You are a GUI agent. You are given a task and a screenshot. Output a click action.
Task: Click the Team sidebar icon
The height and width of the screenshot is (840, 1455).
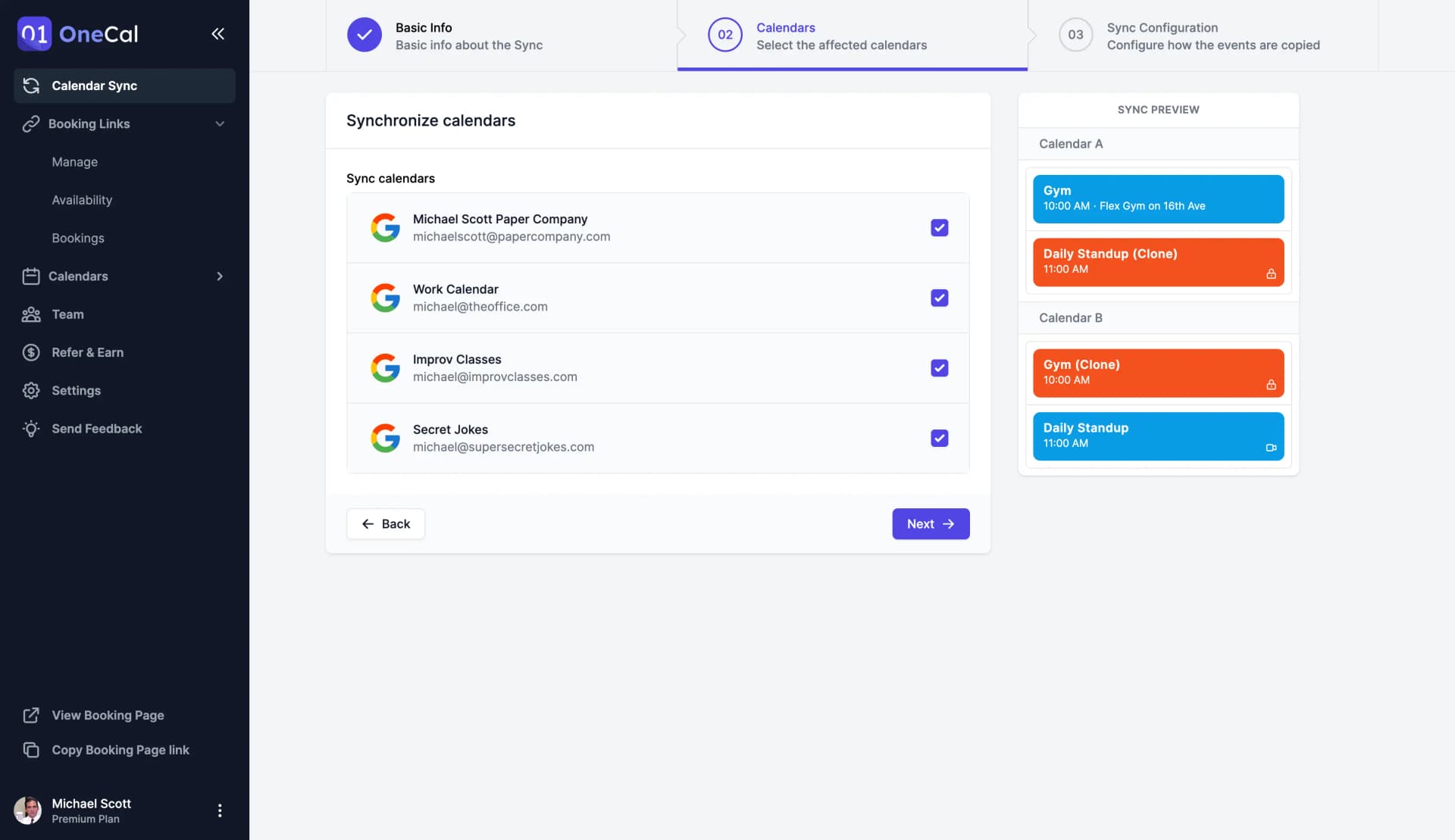tap(30, 314)
